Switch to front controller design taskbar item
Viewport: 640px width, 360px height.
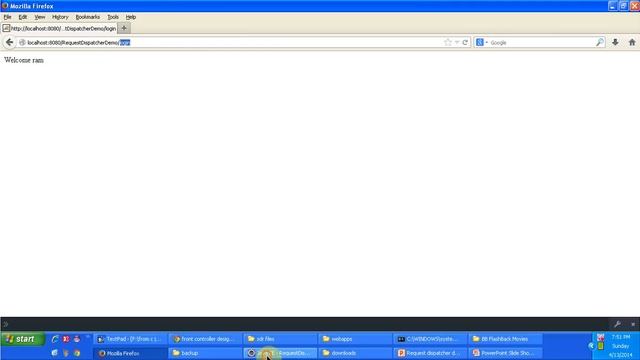click(205, 339)
